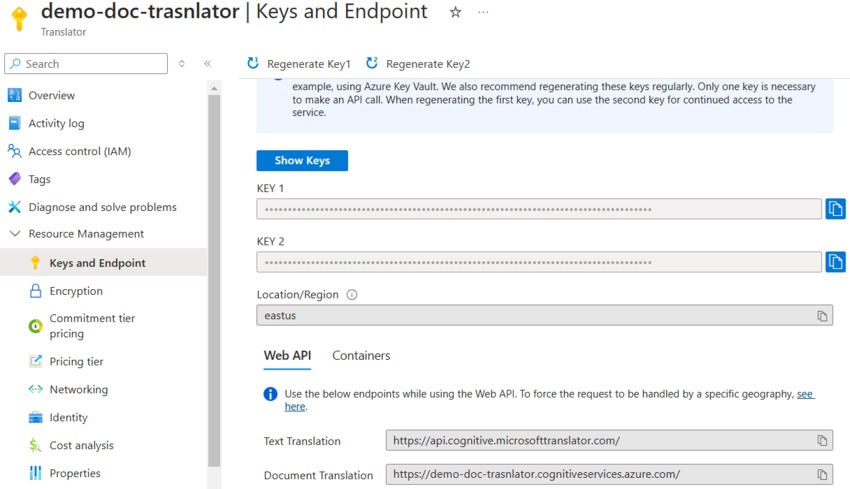Click the Location/Region info icon
Screen dimensions: 850x489
[352, 295]
